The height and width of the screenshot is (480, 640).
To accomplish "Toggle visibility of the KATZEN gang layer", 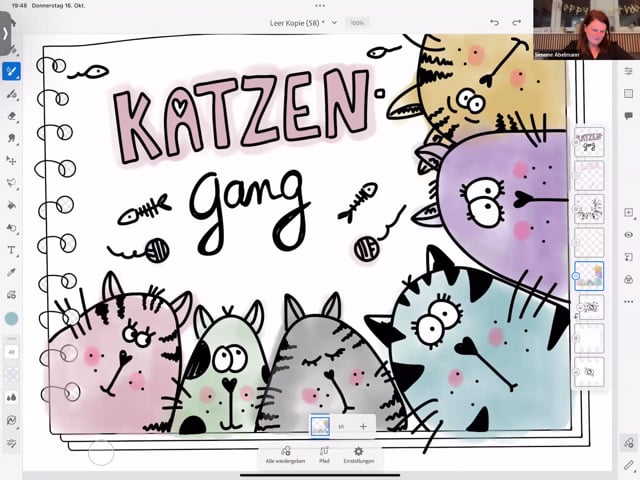I will [576, 143].
